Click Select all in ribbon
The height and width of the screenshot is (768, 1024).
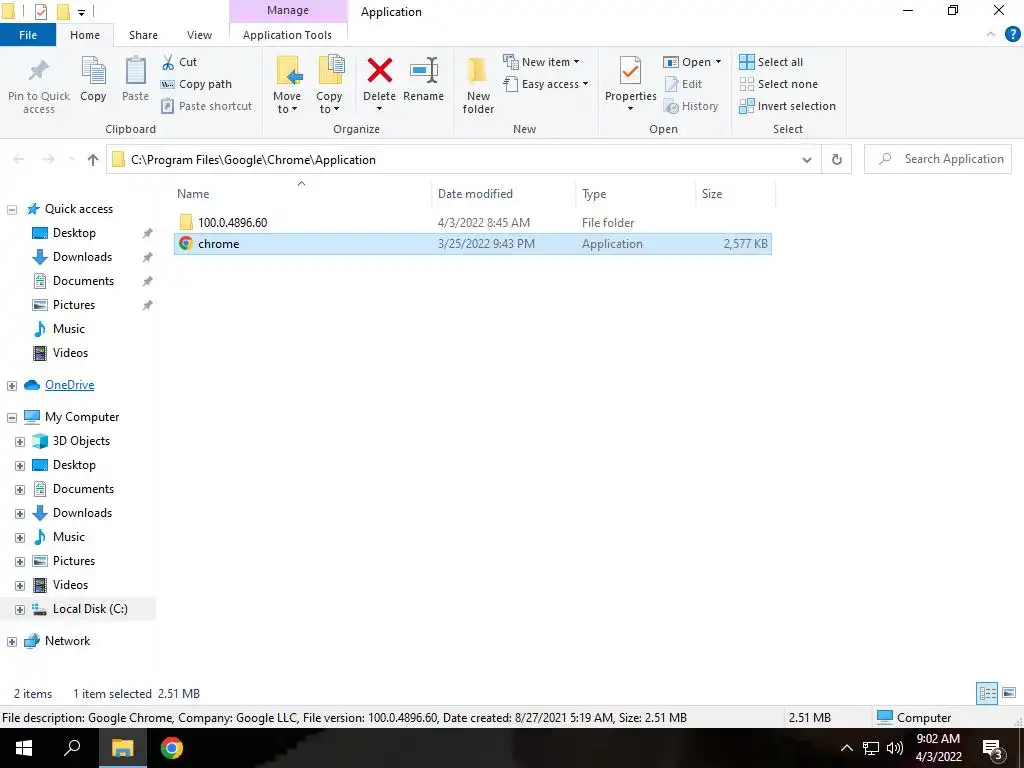[771, 62]
